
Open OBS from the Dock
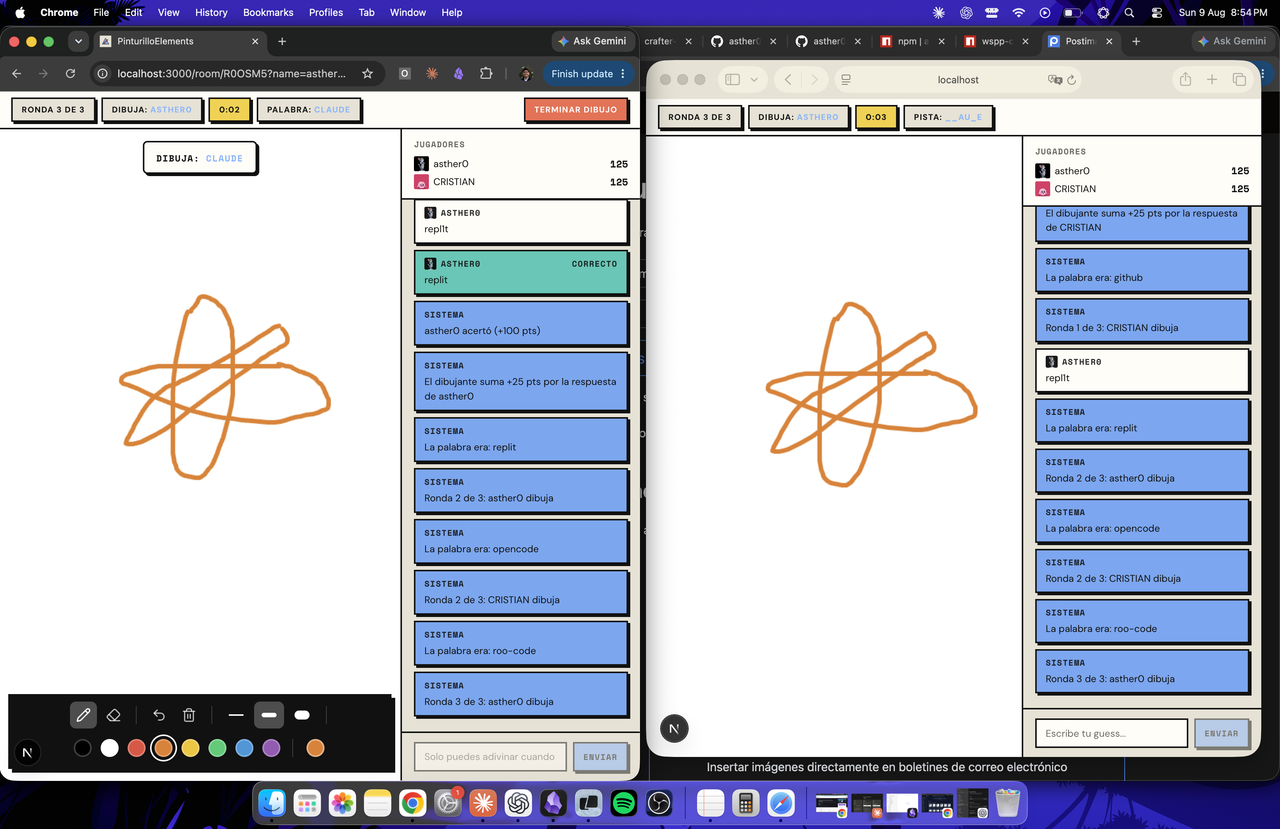pyautogui.click(x=659, y=802)
